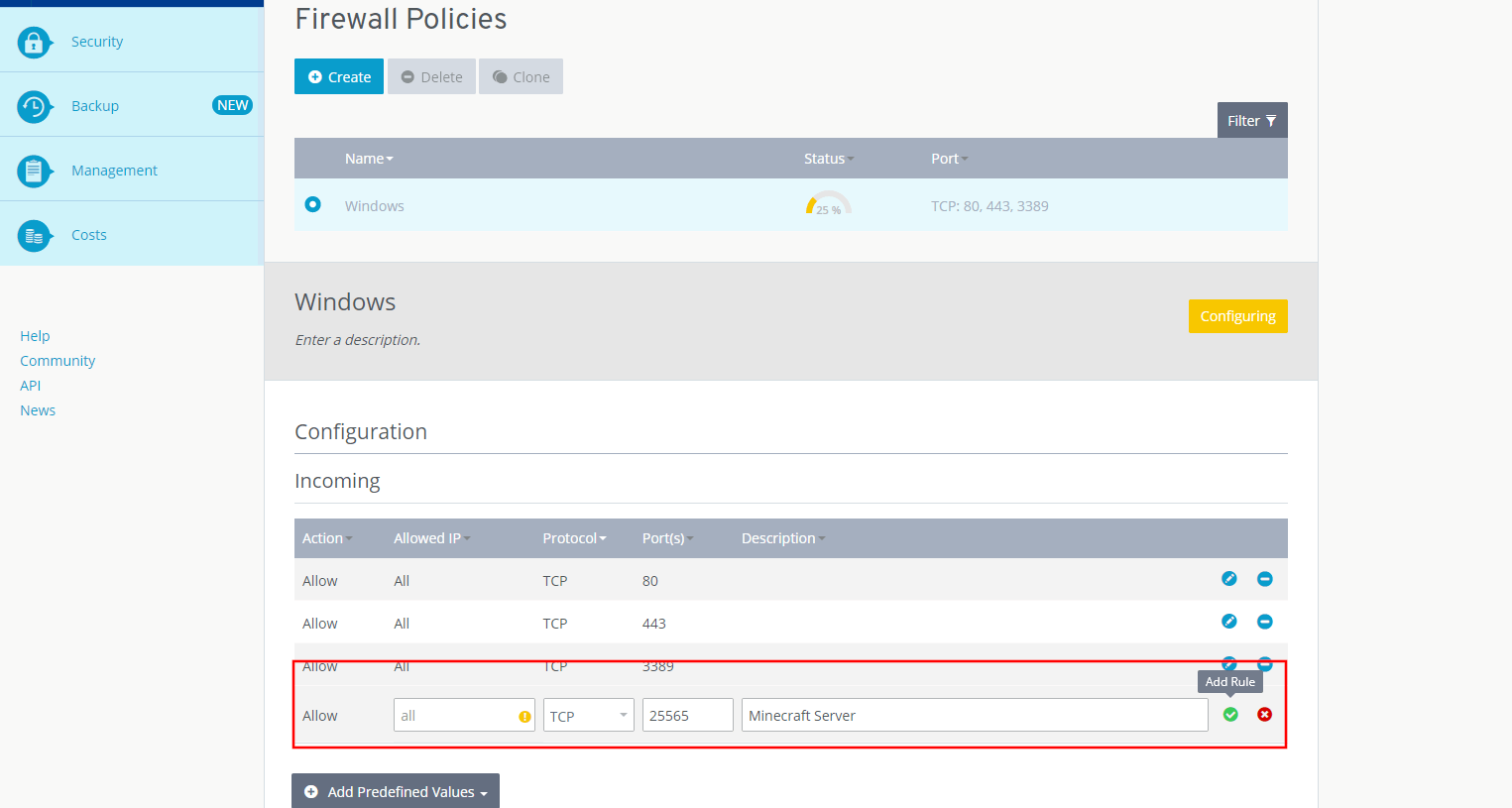
Task: Open the Filter button
Action: click(x=1251, y=121)
